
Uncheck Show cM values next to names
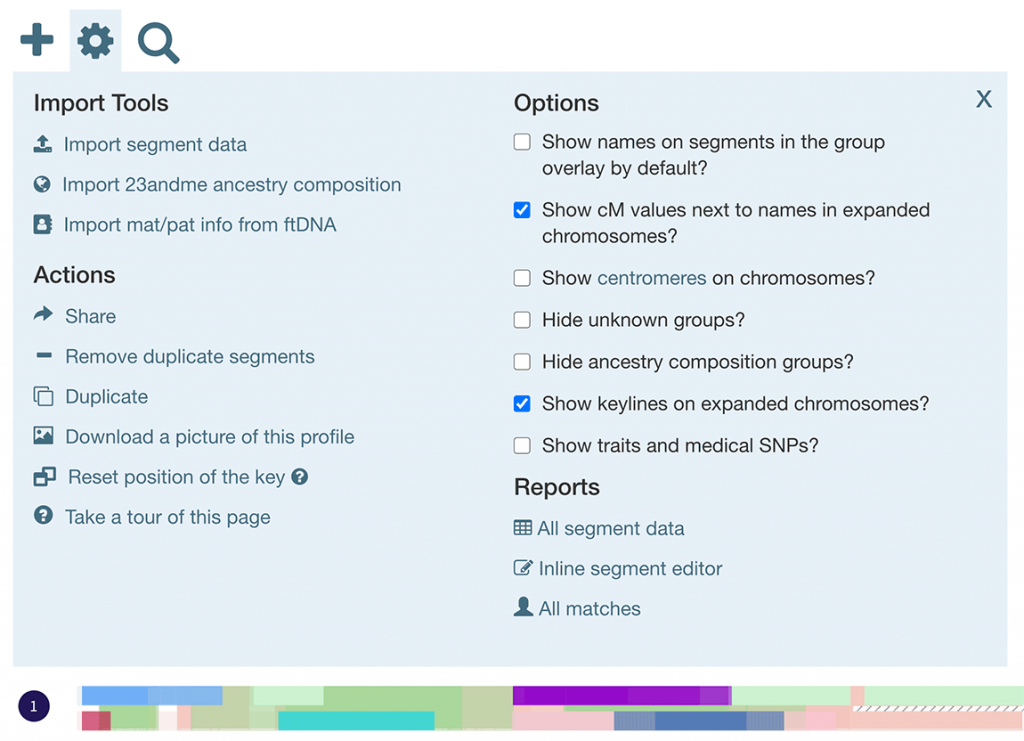[521, 210]
